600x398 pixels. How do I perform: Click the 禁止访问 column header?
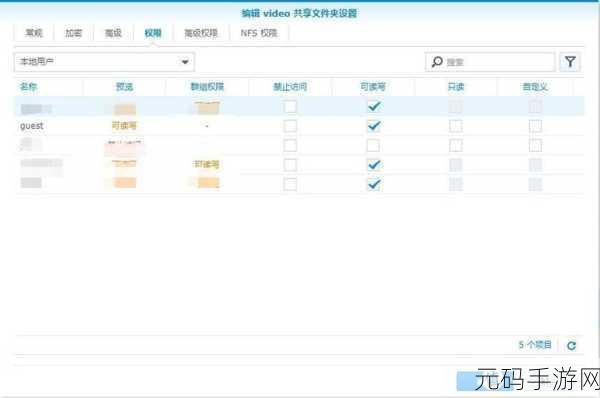(x=290, y=86)
